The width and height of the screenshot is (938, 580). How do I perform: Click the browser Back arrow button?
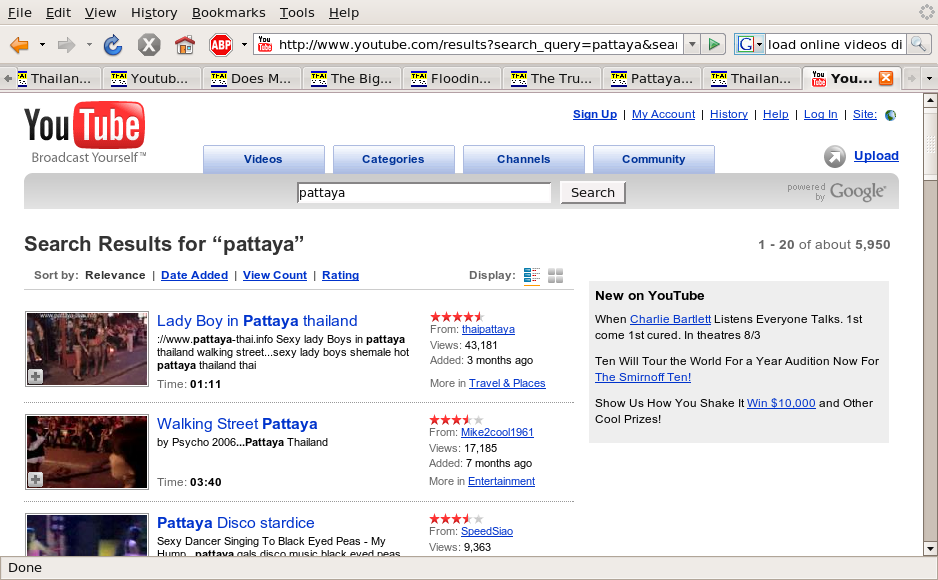20,45
